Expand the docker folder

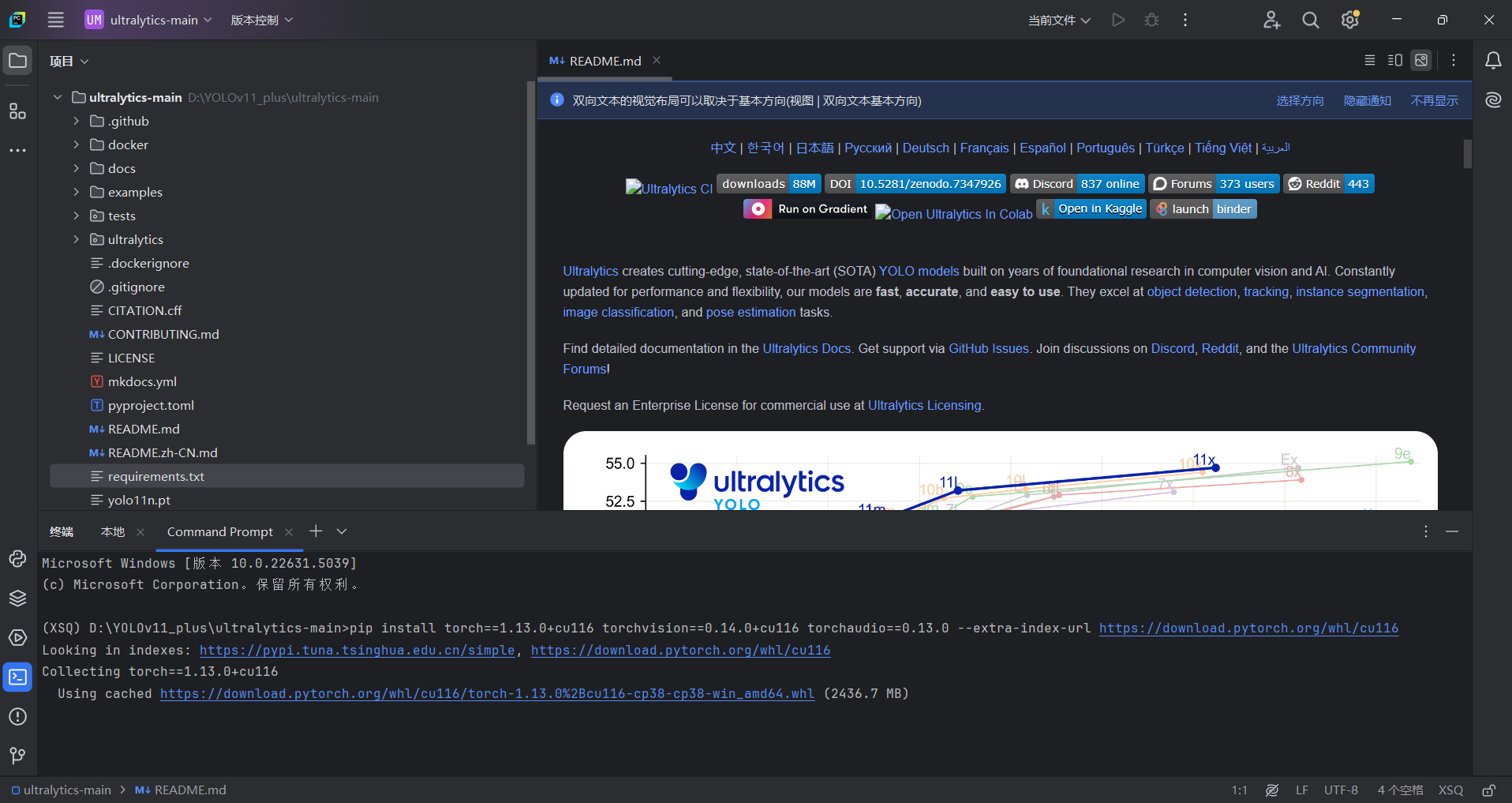click(x=76, y=144)
